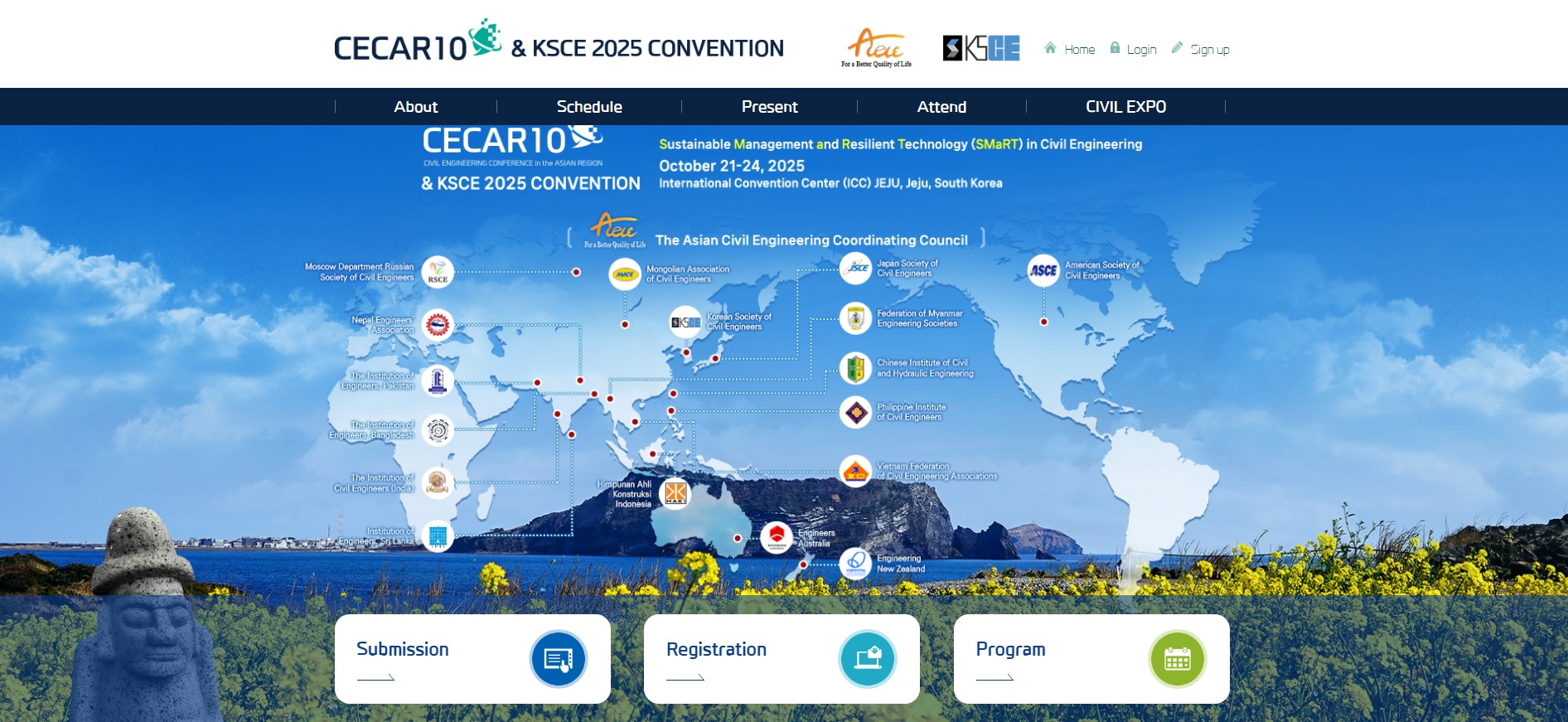This screenshot has width=1568, height=722.
Task: Click the Sign up link
Action: point(1209,50)
